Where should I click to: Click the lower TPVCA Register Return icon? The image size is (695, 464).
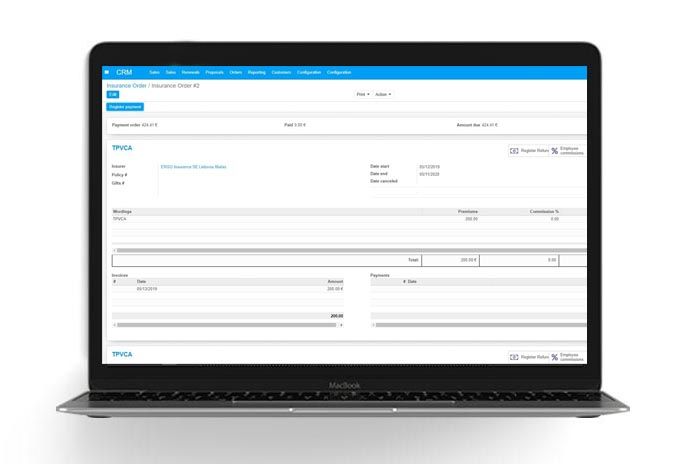pyautogui.click(x=514, y=357)
